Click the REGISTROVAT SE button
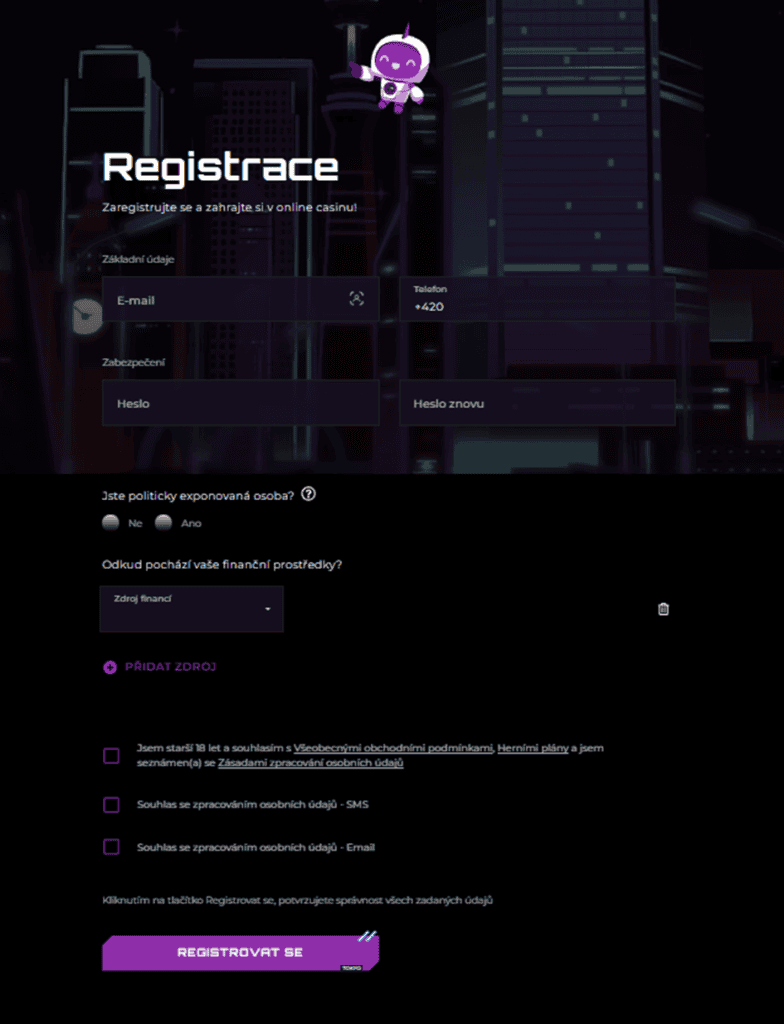Viewport: 784px width, 1024px height. 240,952
